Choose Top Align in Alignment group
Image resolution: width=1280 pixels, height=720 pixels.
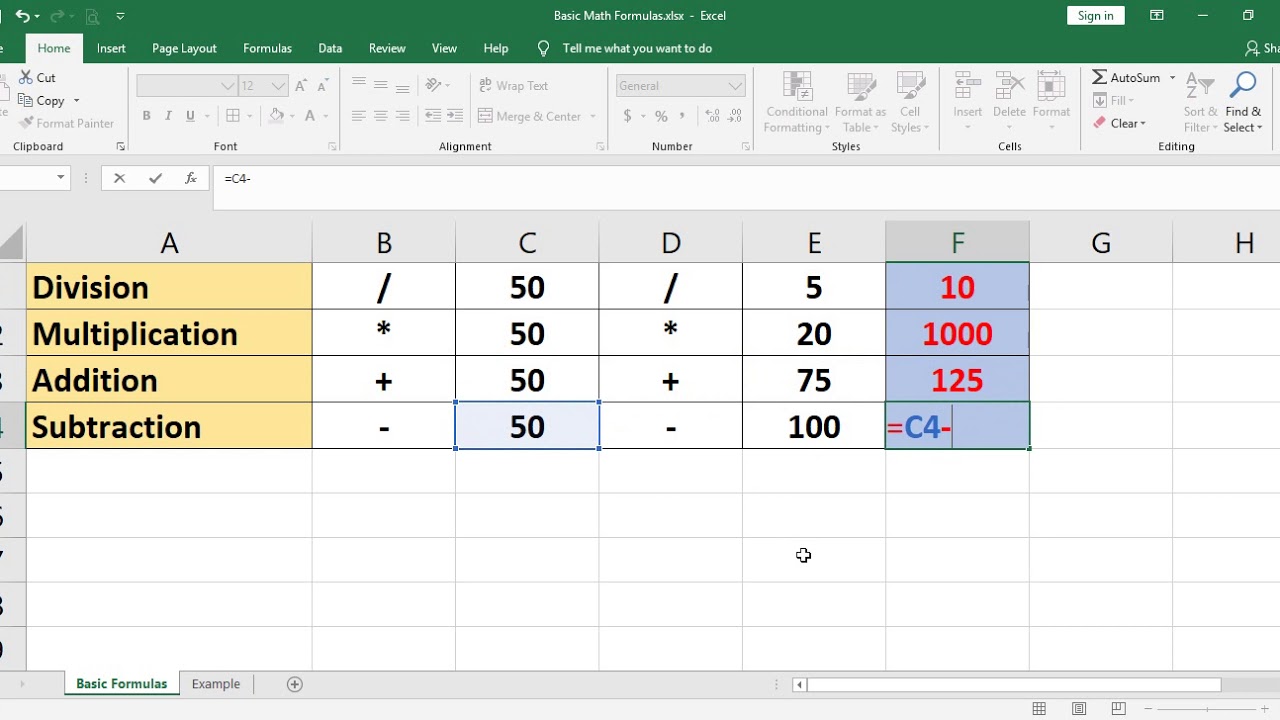tap(357, 86)
